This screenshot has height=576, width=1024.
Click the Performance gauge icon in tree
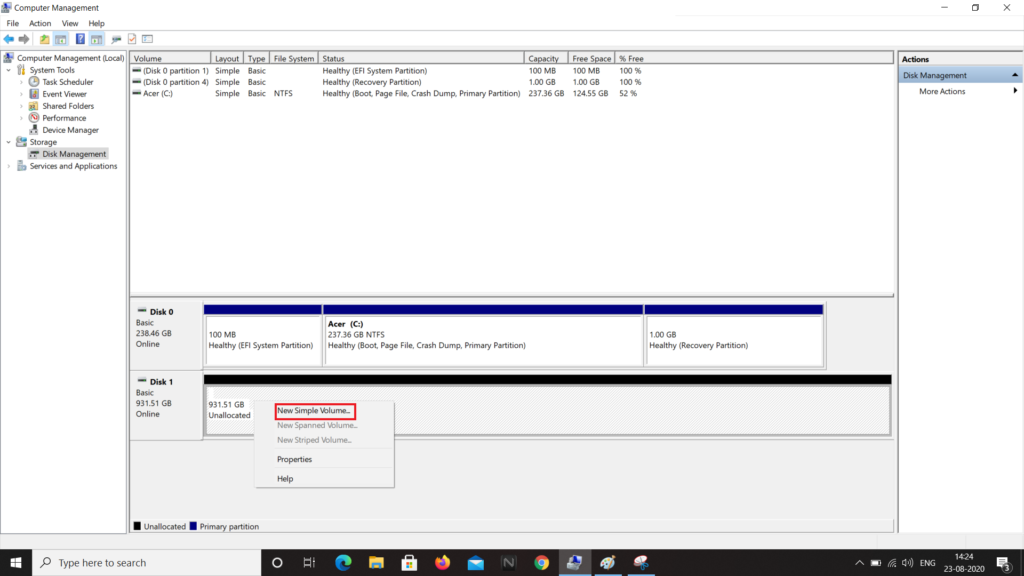click(x=34, y=118)
